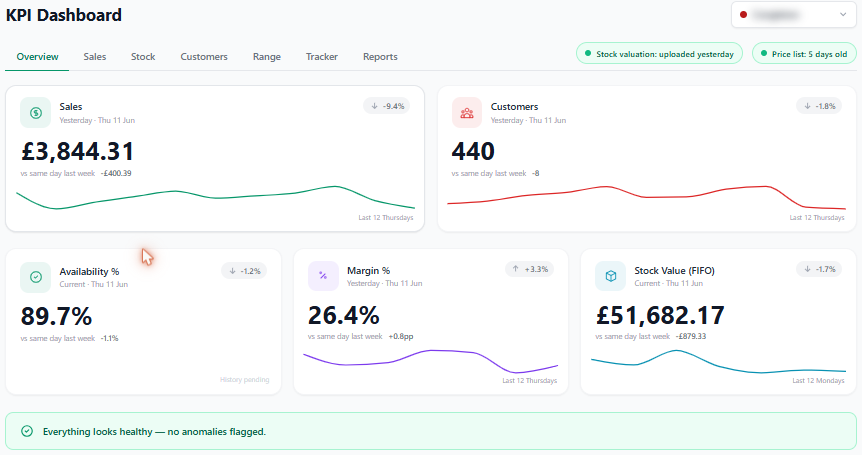Switch to the Sales tab
The height and width of the screenshot is (455, 862).
95,57
